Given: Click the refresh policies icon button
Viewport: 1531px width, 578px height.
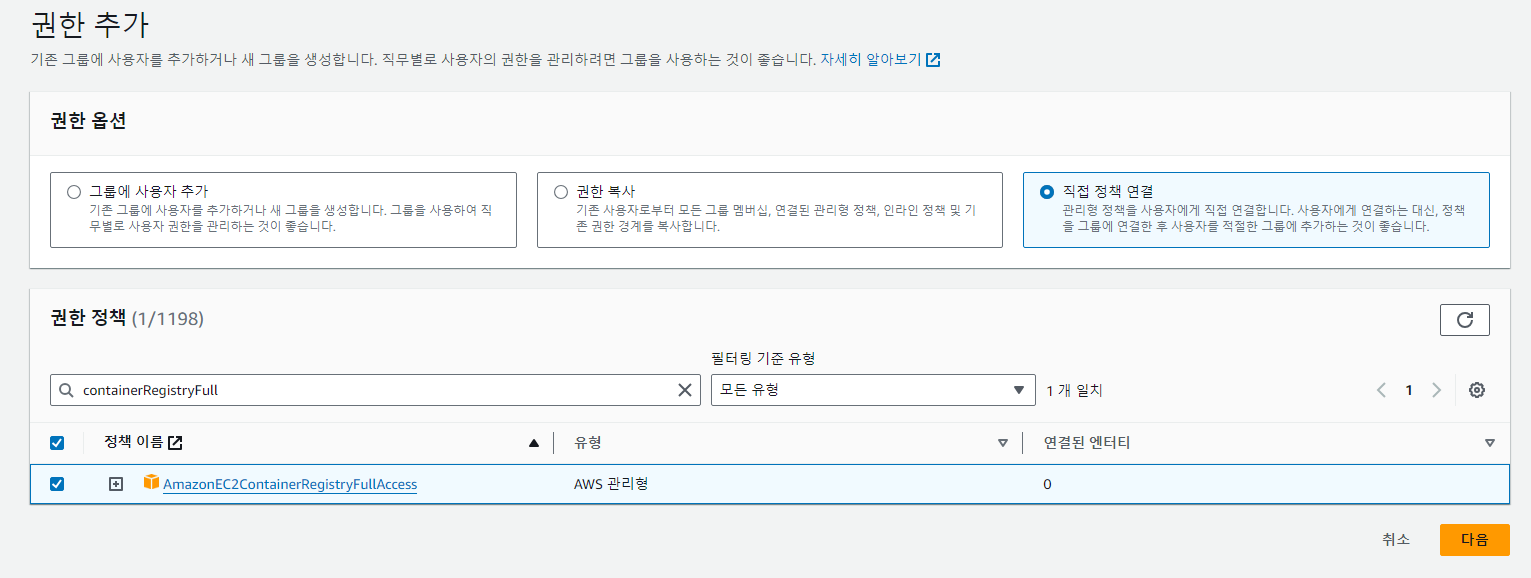Looking at the screenshot, I should 1464,320.
